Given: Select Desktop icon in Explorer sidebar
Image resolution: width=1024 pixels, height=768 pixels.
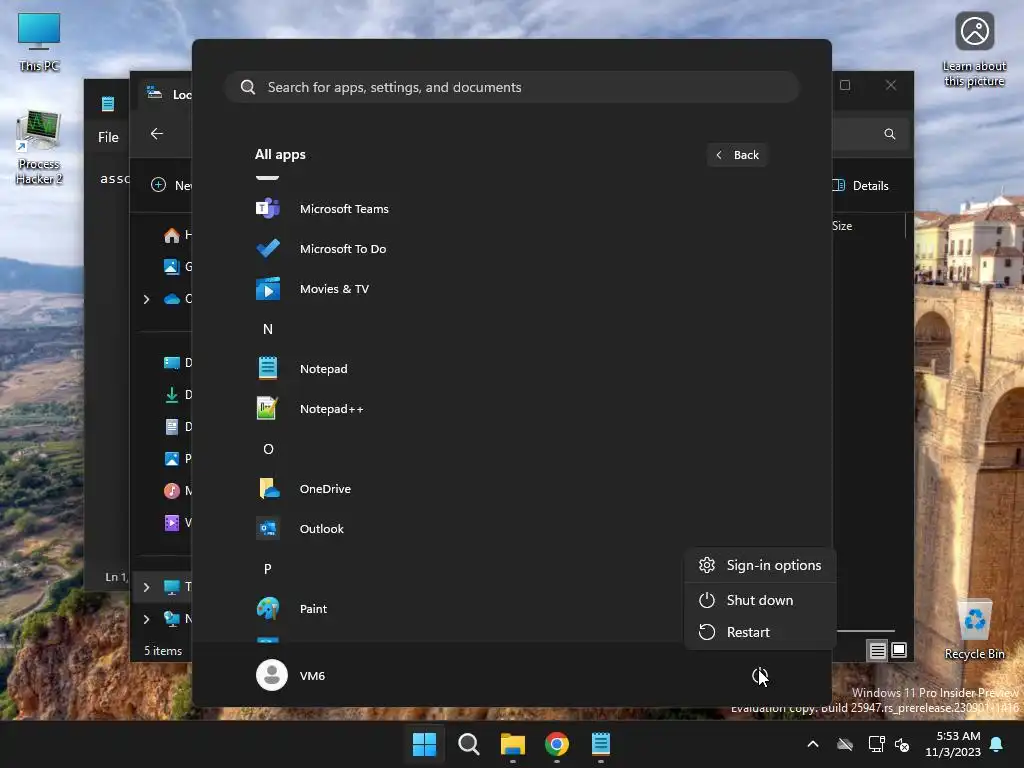Looking at the screenshot, I should point(172,362).
